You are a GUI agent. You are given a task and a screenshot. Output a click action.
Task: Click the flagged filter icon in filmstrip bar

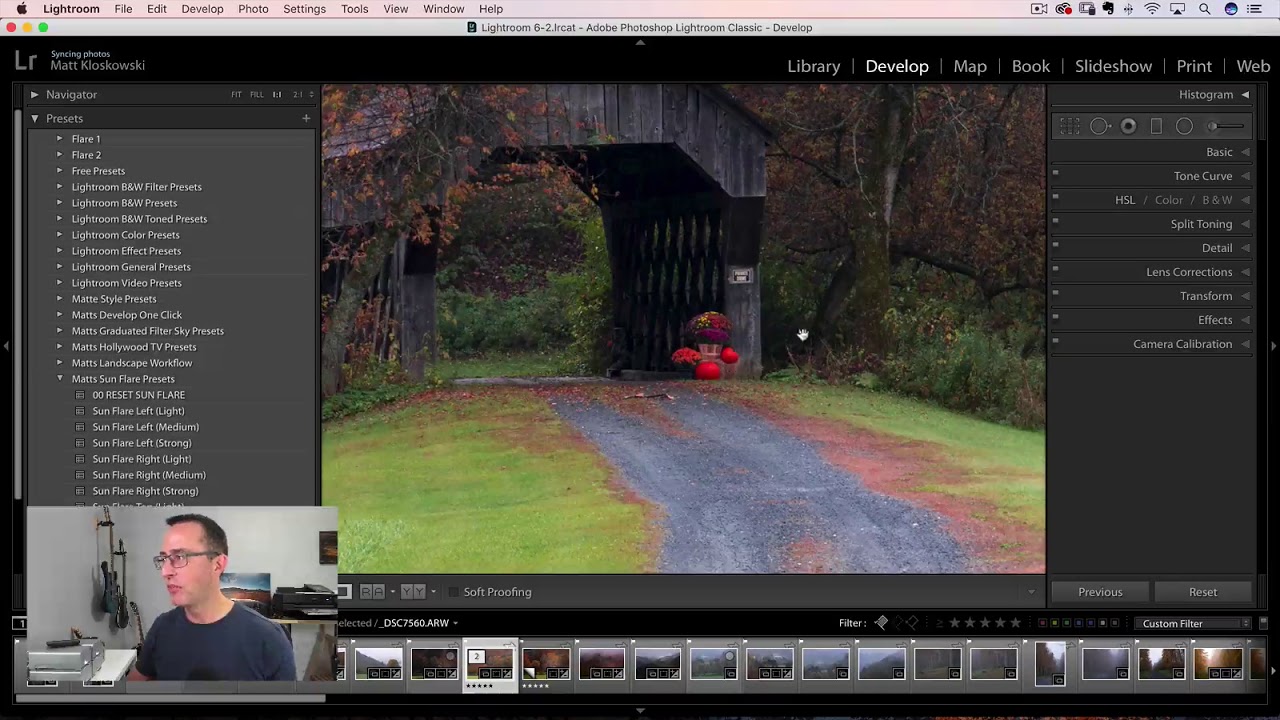[881, 623]
